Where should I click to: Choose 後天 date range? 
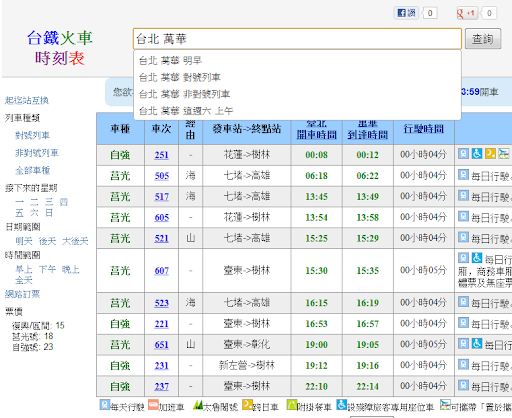click(x=47, y=241)
